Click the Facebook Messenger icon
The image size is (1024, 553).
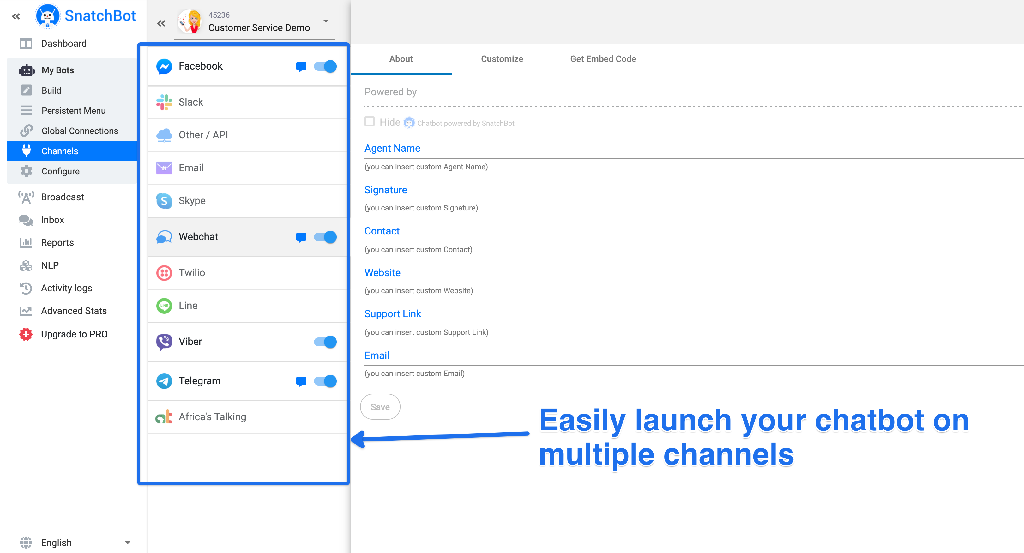[164, 67]
